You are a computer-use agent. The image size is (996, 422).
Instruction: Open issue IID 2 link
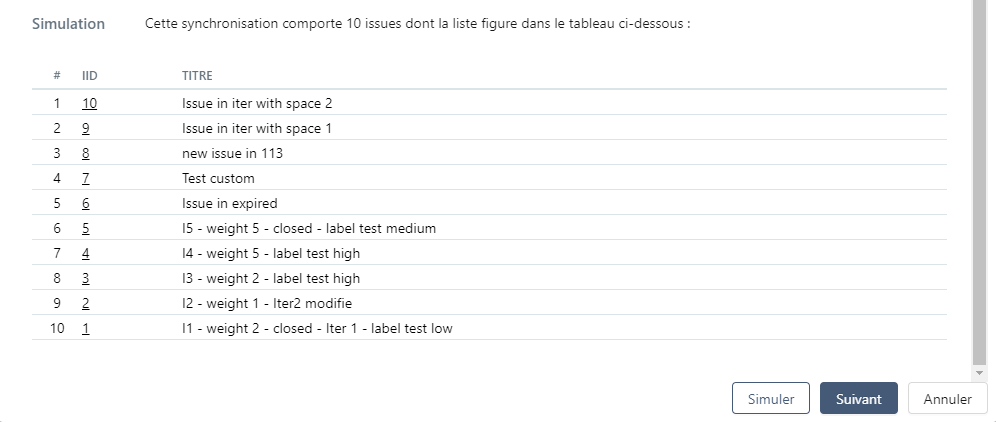pos(86,303)
